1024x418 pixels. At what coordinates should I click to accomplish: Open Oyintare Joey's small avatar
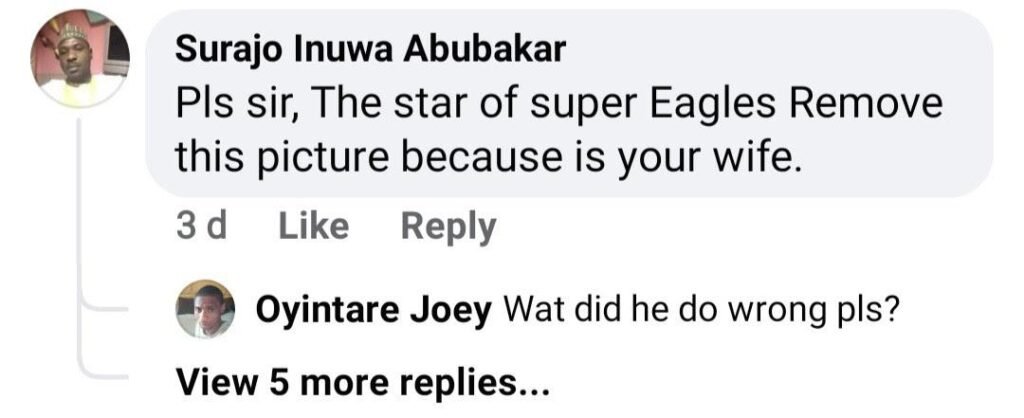(205, 309)
